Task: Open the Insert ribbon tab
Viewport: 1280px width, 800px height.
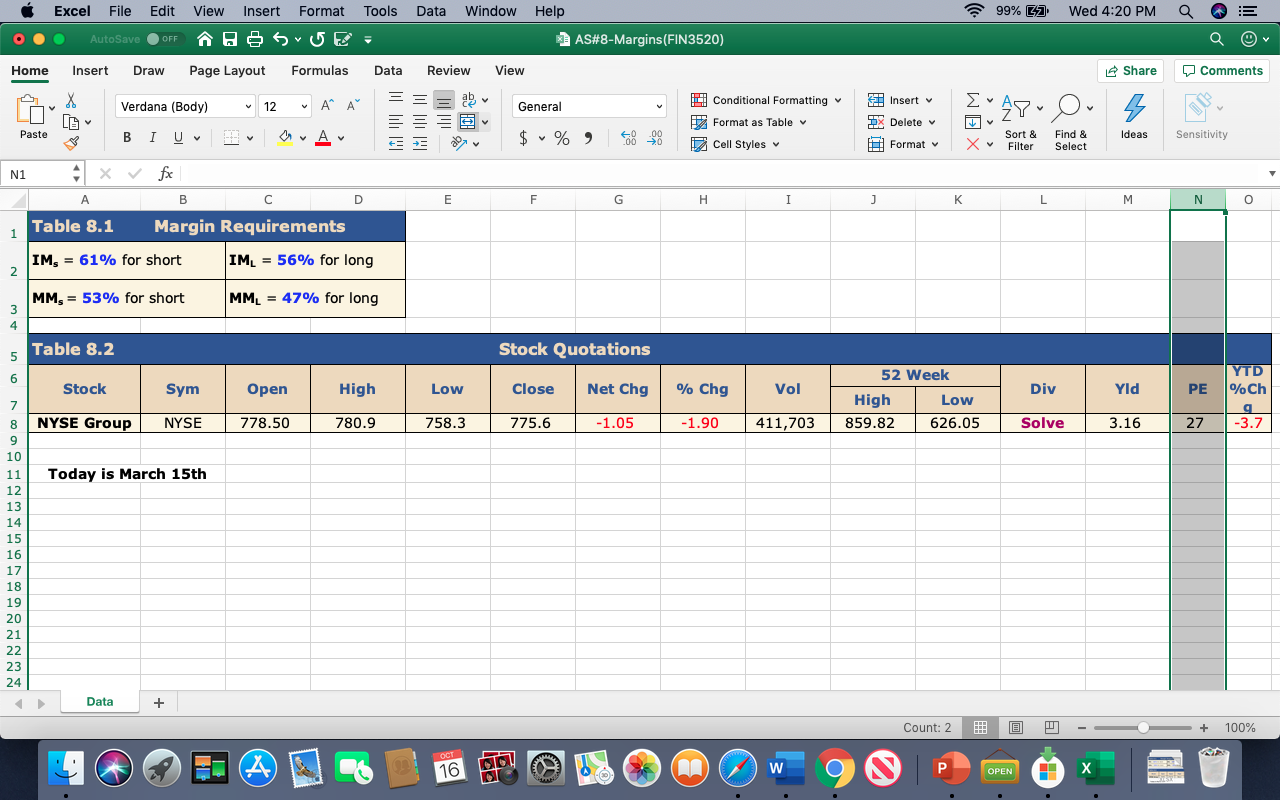Action: 90,71
